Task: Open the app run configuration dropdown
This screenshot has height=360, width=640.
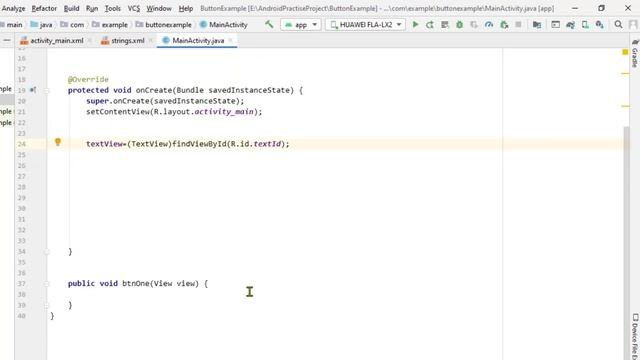Action: [301, 25]
